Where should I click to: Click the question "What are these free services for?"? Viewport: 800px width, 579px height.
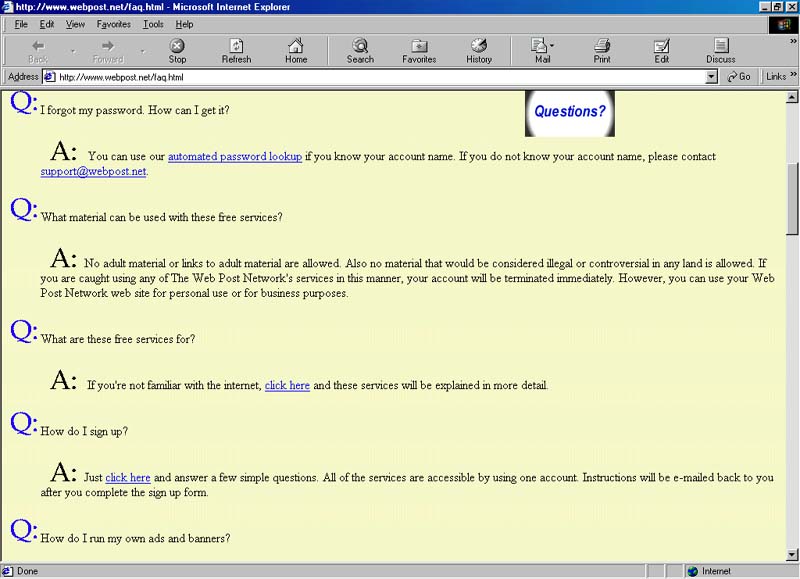118,339
